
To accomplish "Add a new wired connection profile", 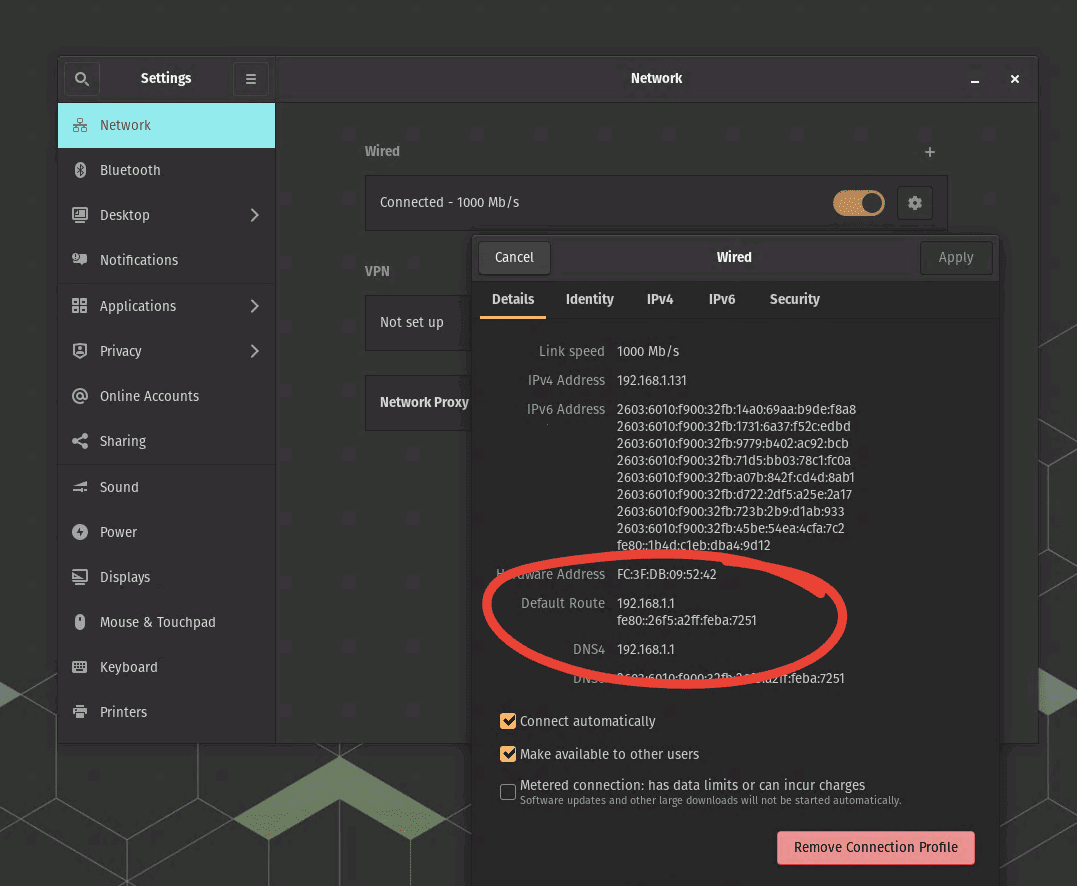I will tap(929, 152).
